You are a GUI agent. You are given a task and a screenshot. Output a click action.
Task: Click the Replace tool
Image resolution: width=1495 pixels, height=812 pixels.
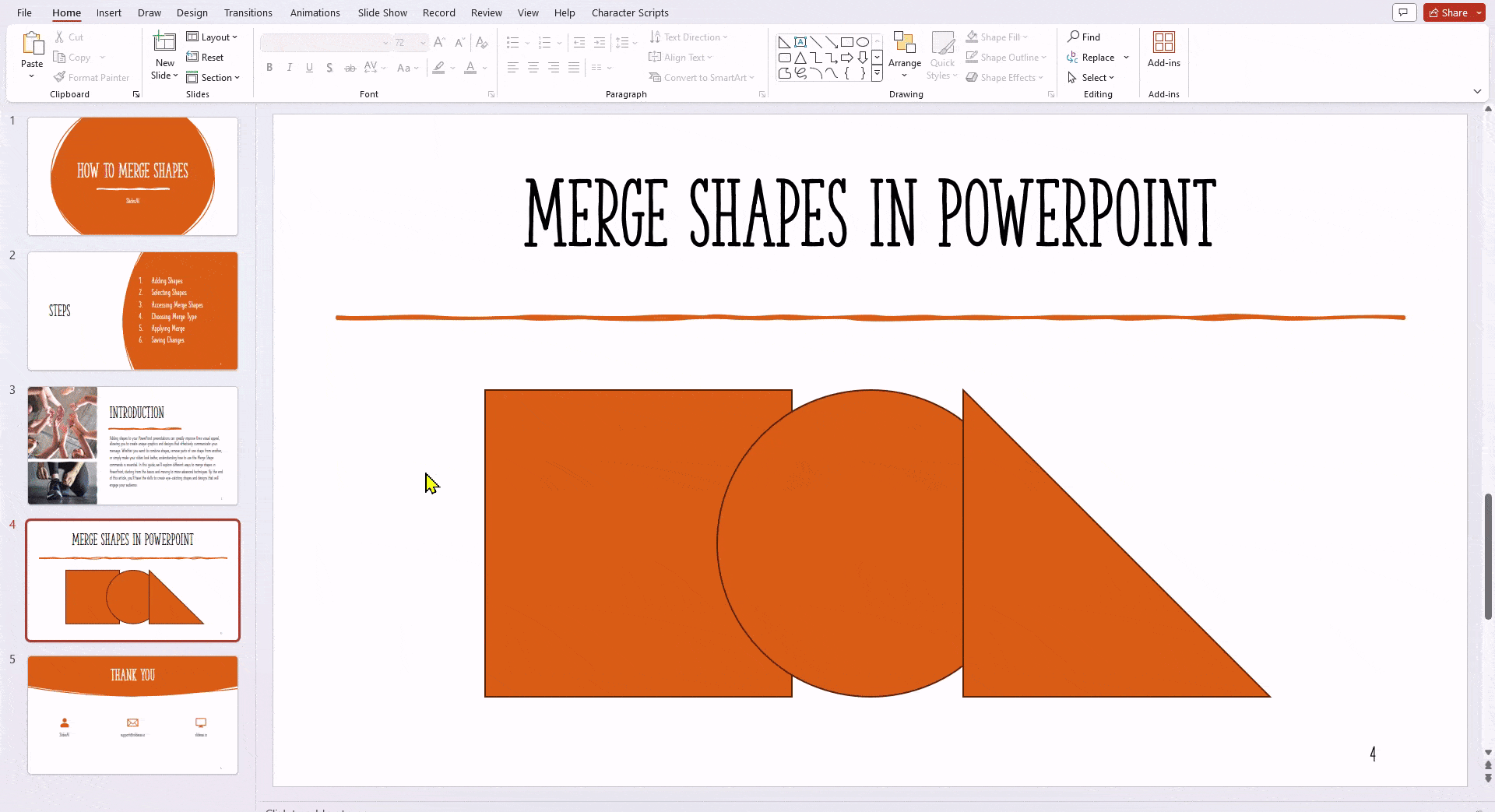tap(1097, 57)
